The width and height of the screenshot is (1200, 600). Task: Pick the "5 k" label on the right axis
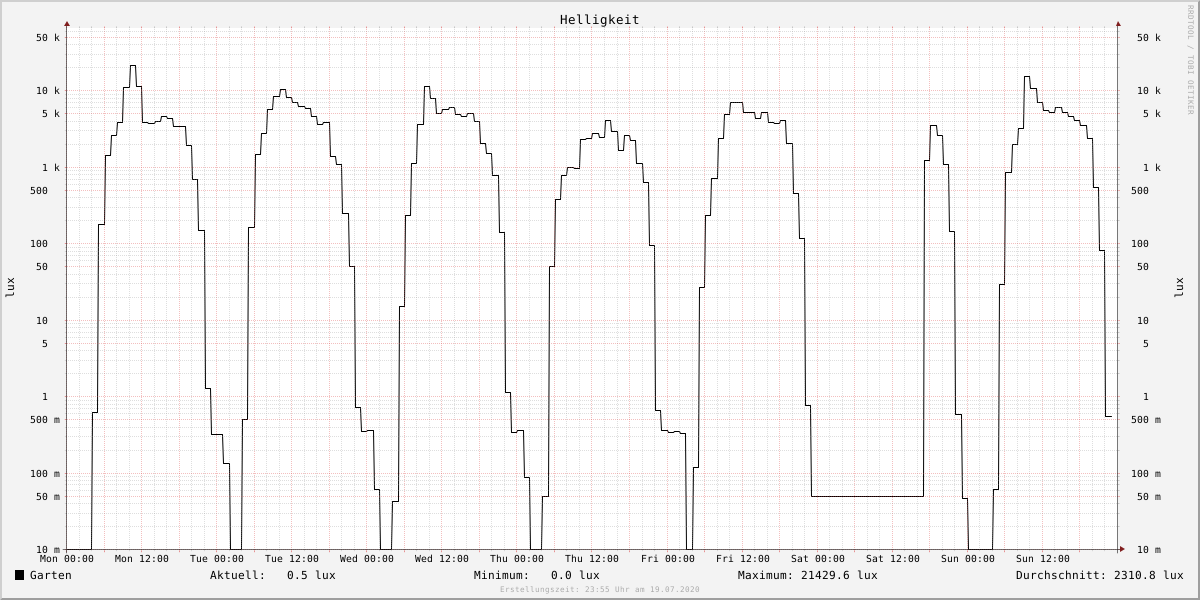tap(1152, 114)
